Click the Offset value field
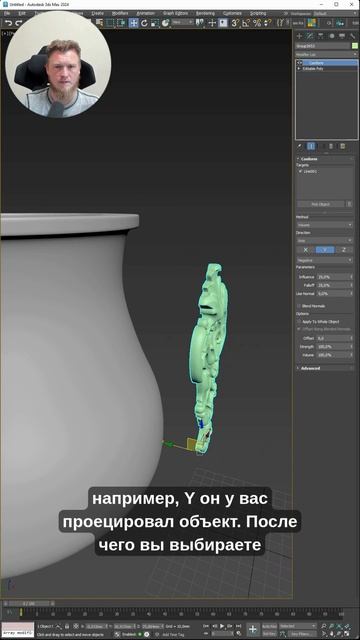 coord(333,338)
